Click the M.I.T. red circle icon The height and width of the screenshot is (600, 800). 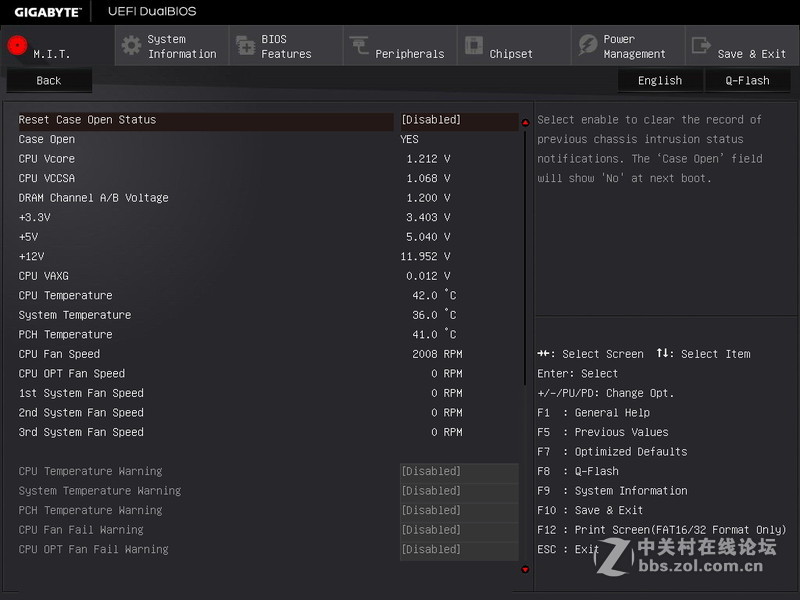(15, 44)
